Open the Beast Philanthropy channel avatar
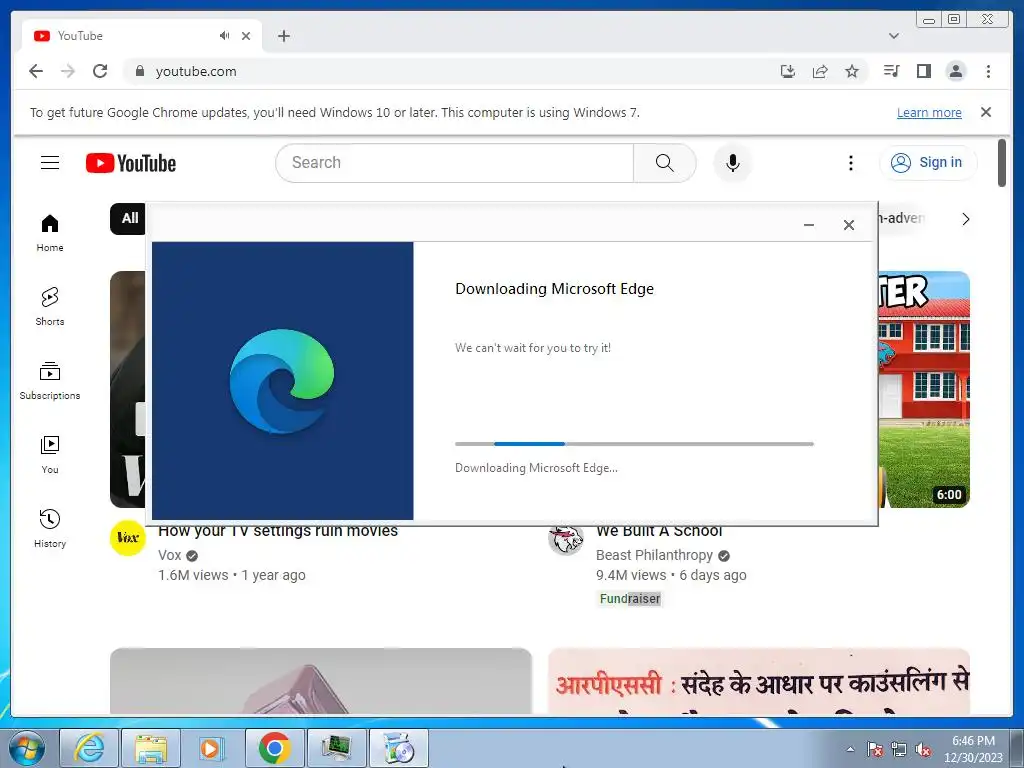Viewport: 1024px width, 768px height. [566, 539]
